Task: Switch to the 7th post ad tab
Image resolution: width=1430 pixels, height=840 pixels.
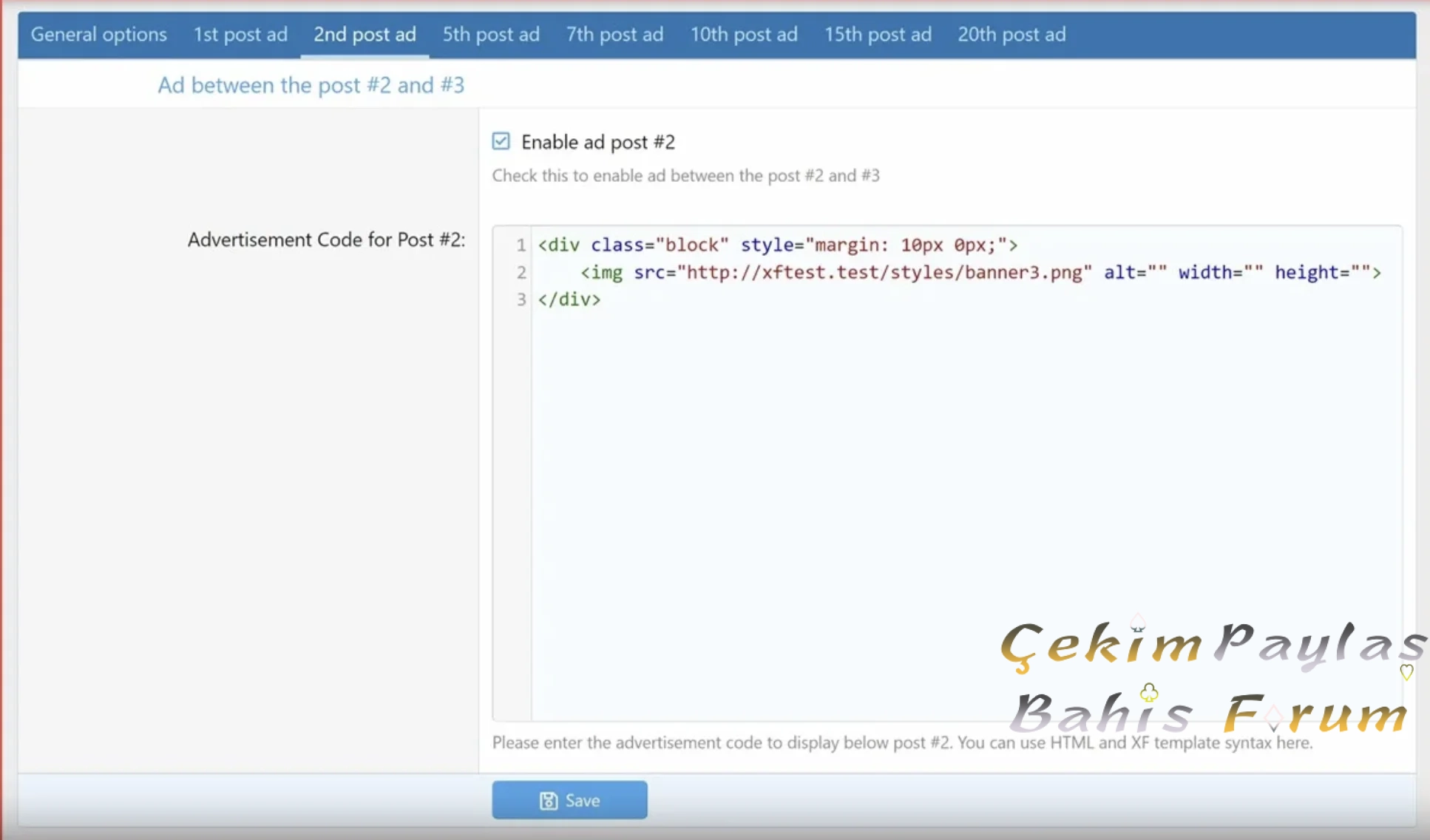Action: pos(614,34)
